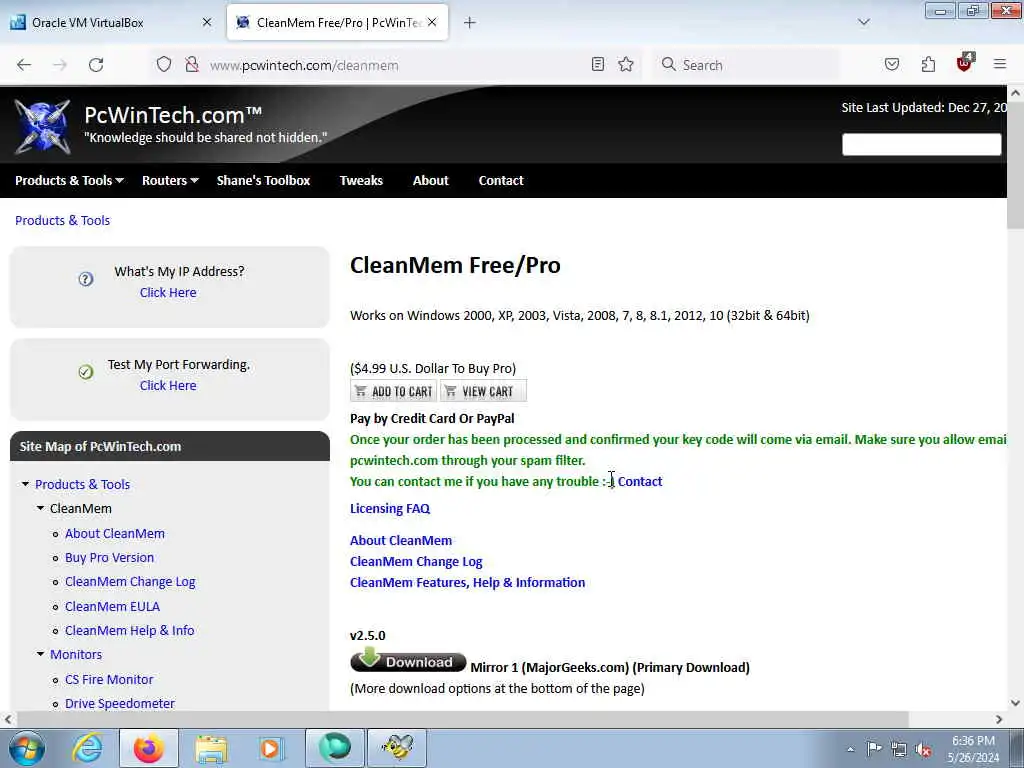Screen dimensions: 1024x768
Task: Open the tracking protection shield icon
Action: click(164, 64)
